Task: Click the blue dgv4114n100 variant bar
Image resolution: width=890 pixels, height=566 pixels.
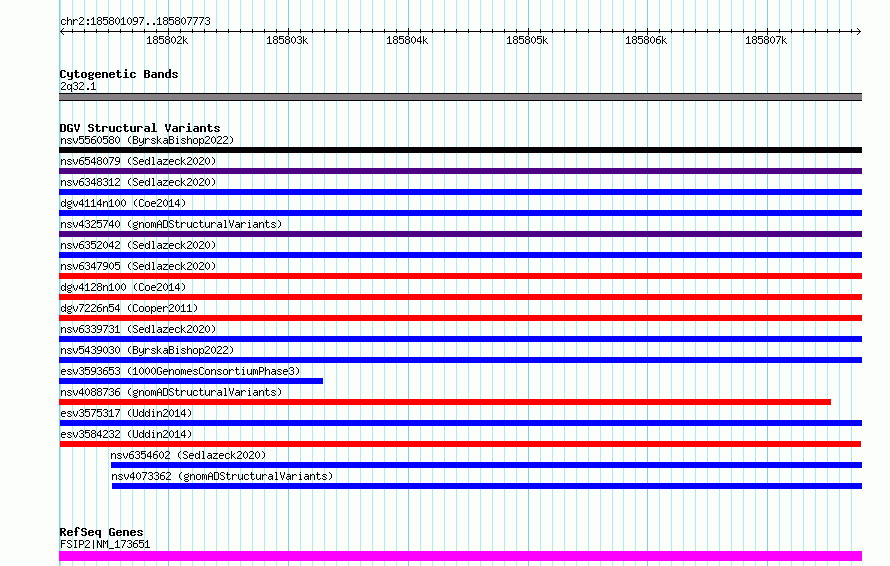Action: coord(460,213)
